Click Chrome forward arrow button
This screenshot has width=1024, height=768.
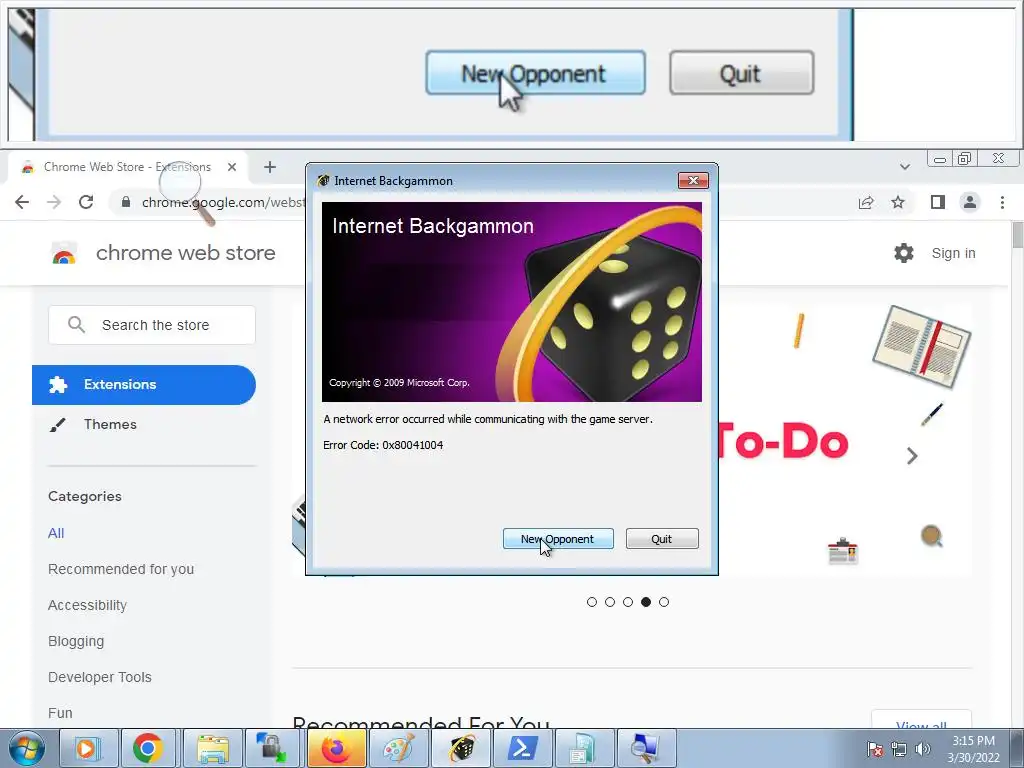pos(54,202)
